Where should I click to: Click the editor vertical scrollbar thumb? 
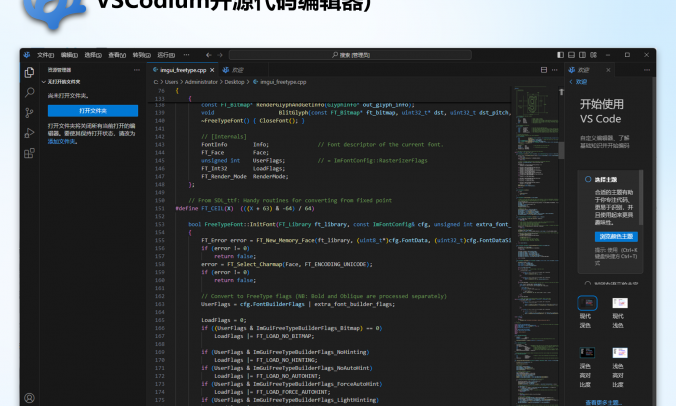(x=561, y=150)
